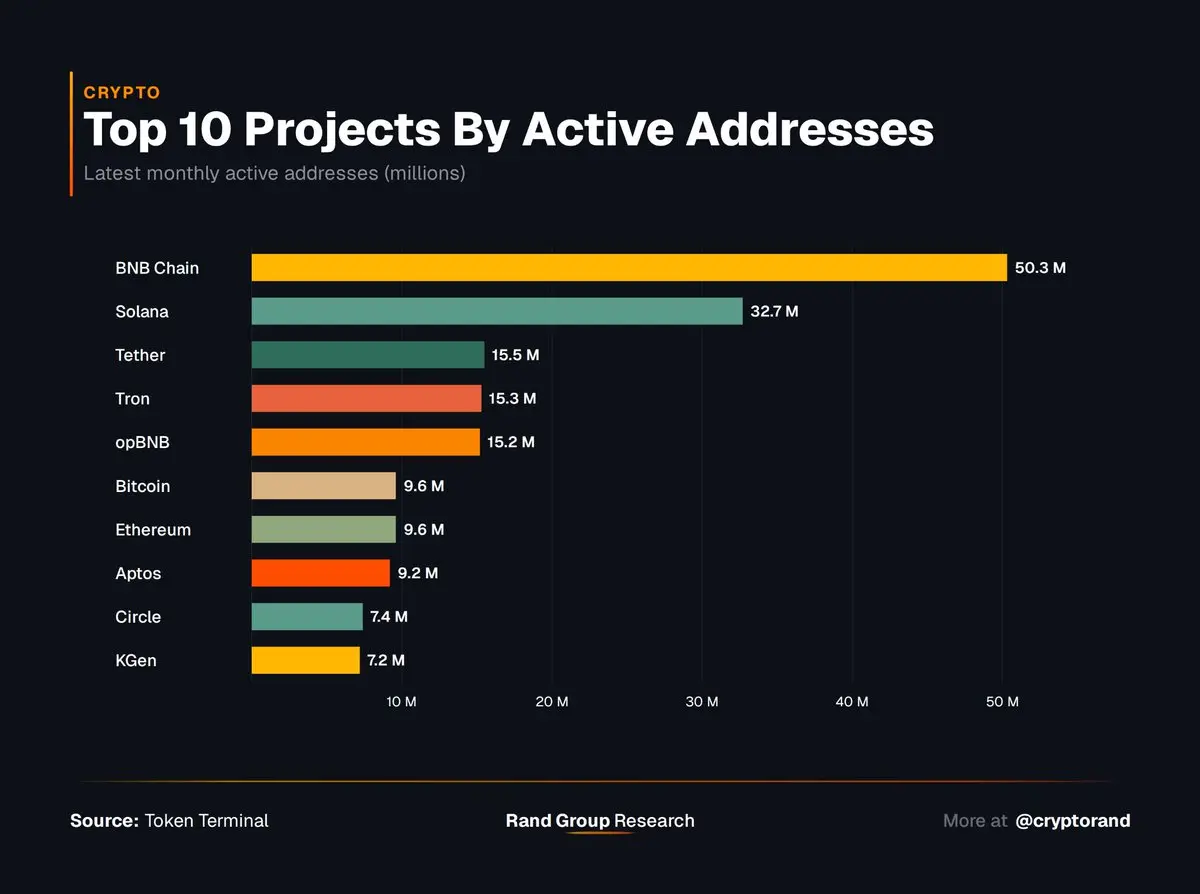Viewport: 1200px width, 894px height.
Task: Select the Circle row label
Action: coord(138,617)
